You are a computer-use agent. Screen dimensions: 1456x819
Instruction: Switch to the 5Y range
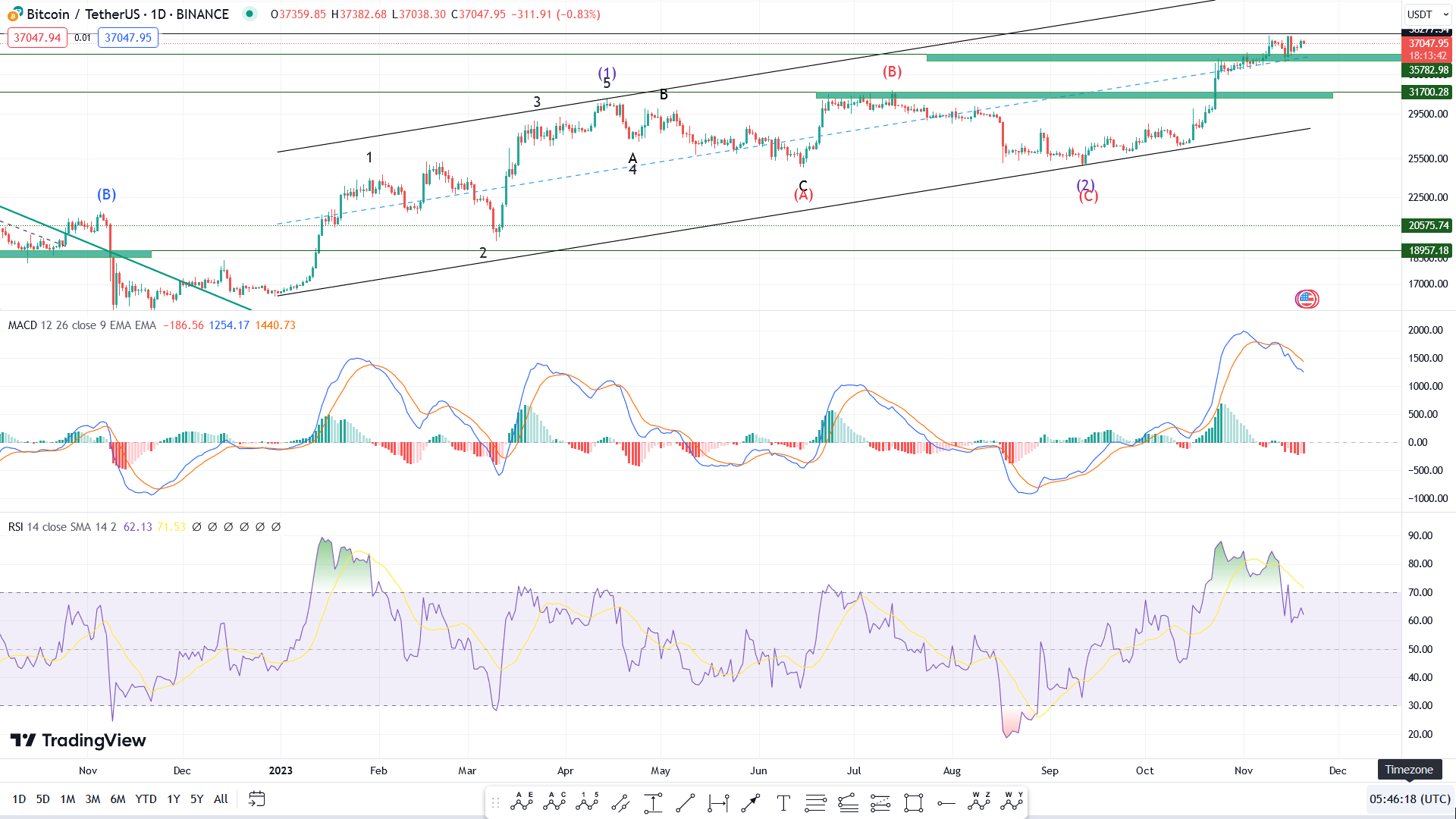(x=196, y=799)
